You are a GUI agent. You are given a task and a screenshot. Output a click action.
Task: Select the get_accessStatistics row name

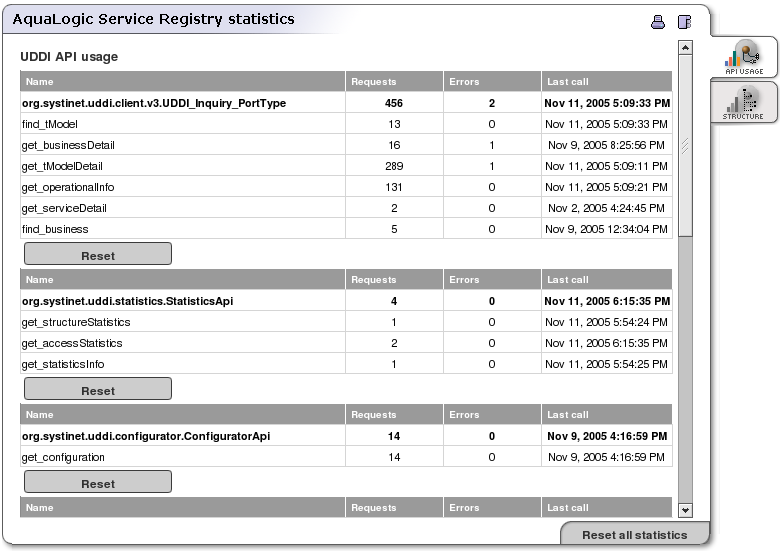coord(72,343)
